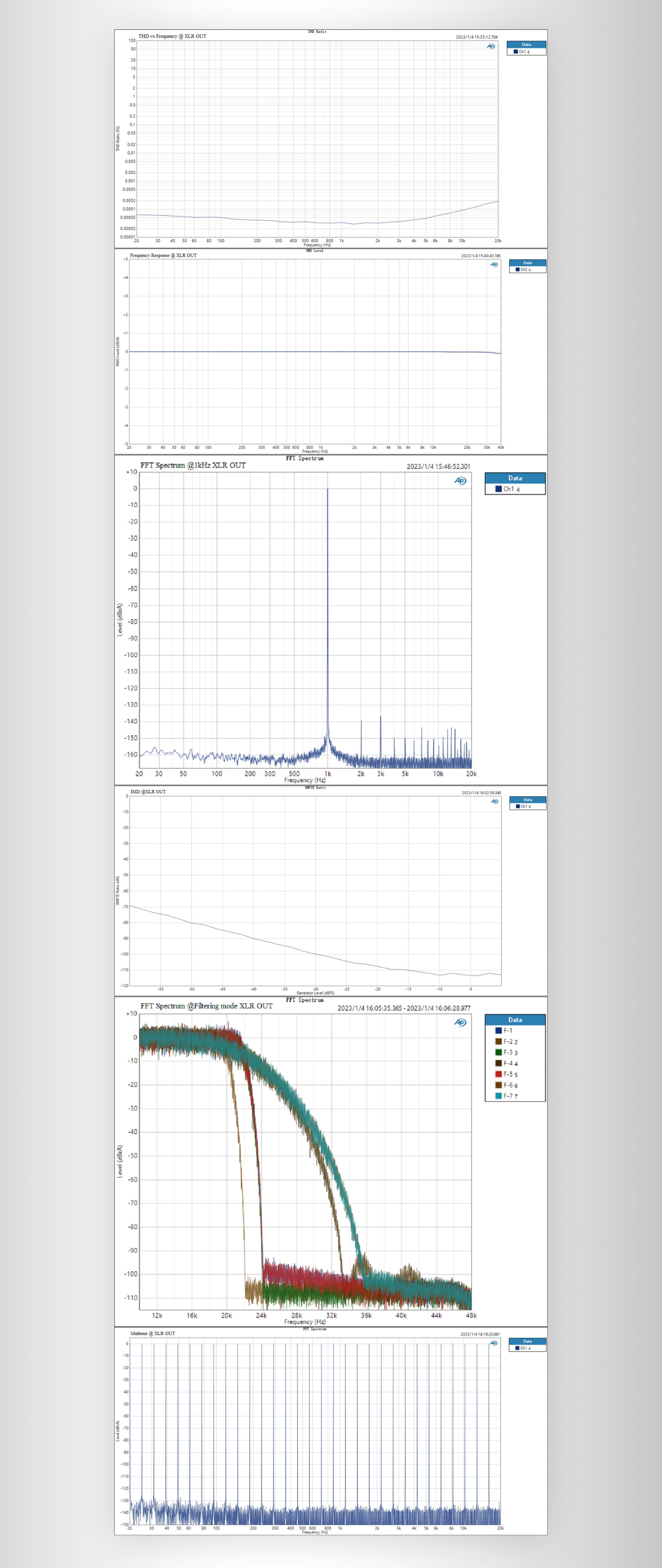Click the blue F-1 legend swatch

498,1031
